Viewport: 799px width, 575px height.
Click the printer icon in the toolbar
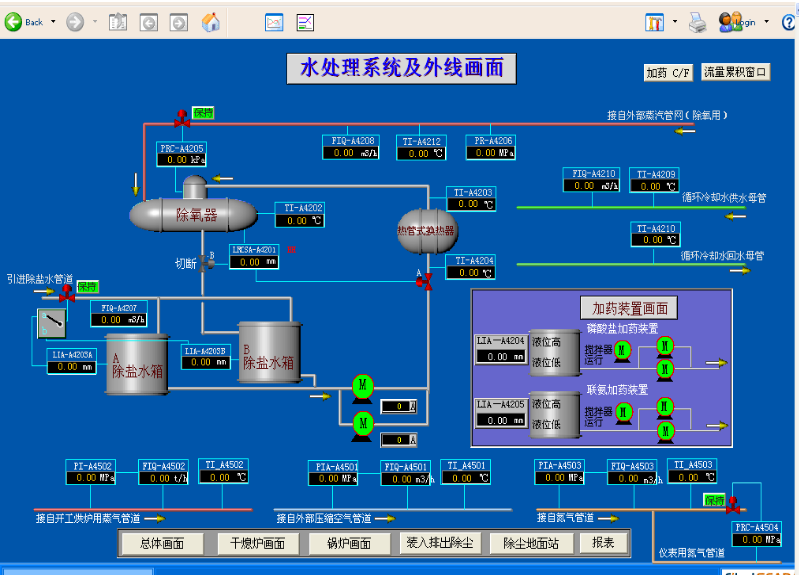[x=698, y=22]
